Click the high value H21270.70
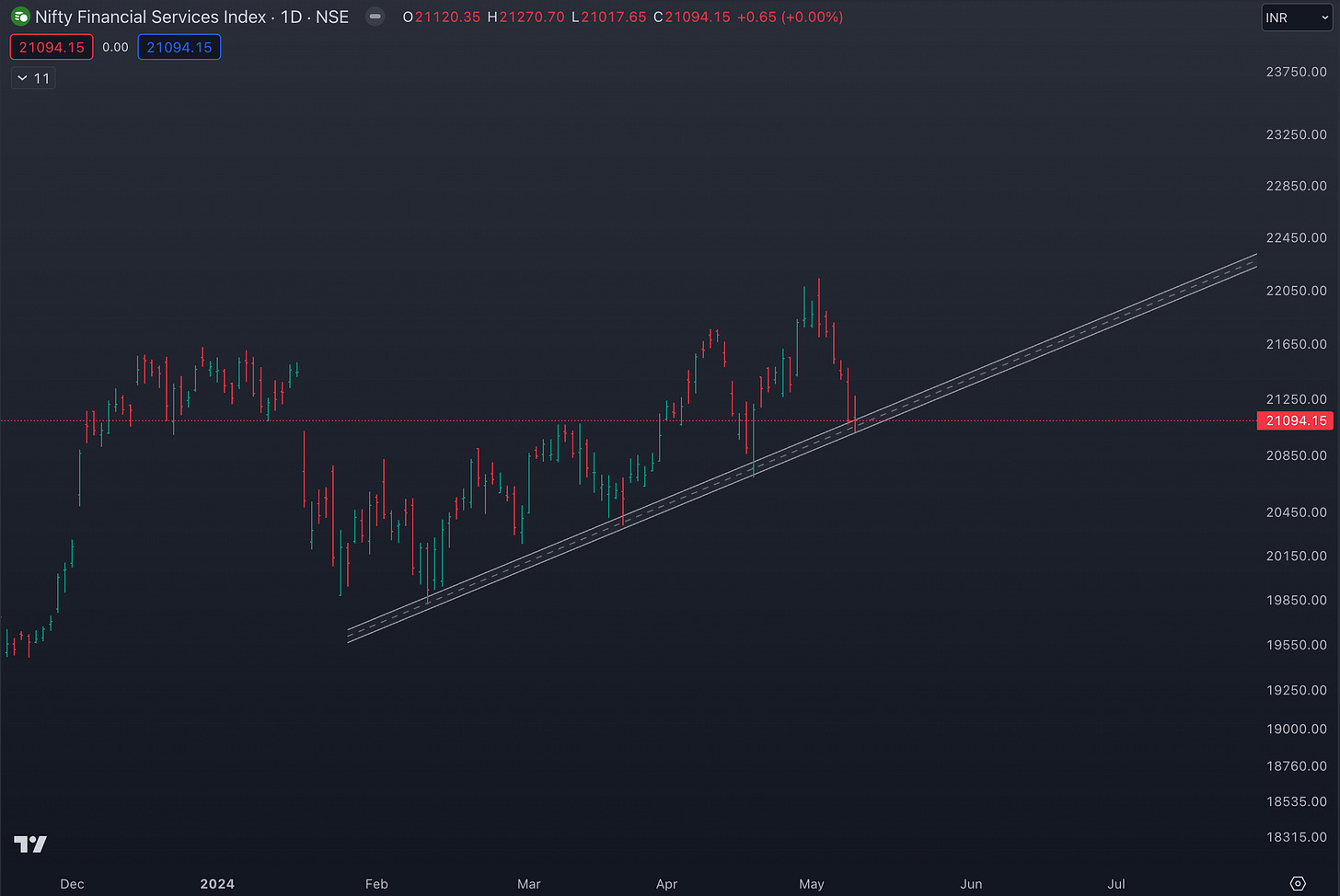1340x896 pixels. [x=526, y=17]
